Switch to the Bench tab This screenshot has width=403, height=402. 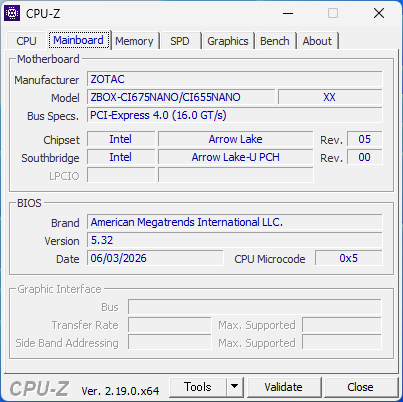tap(275, 41)
